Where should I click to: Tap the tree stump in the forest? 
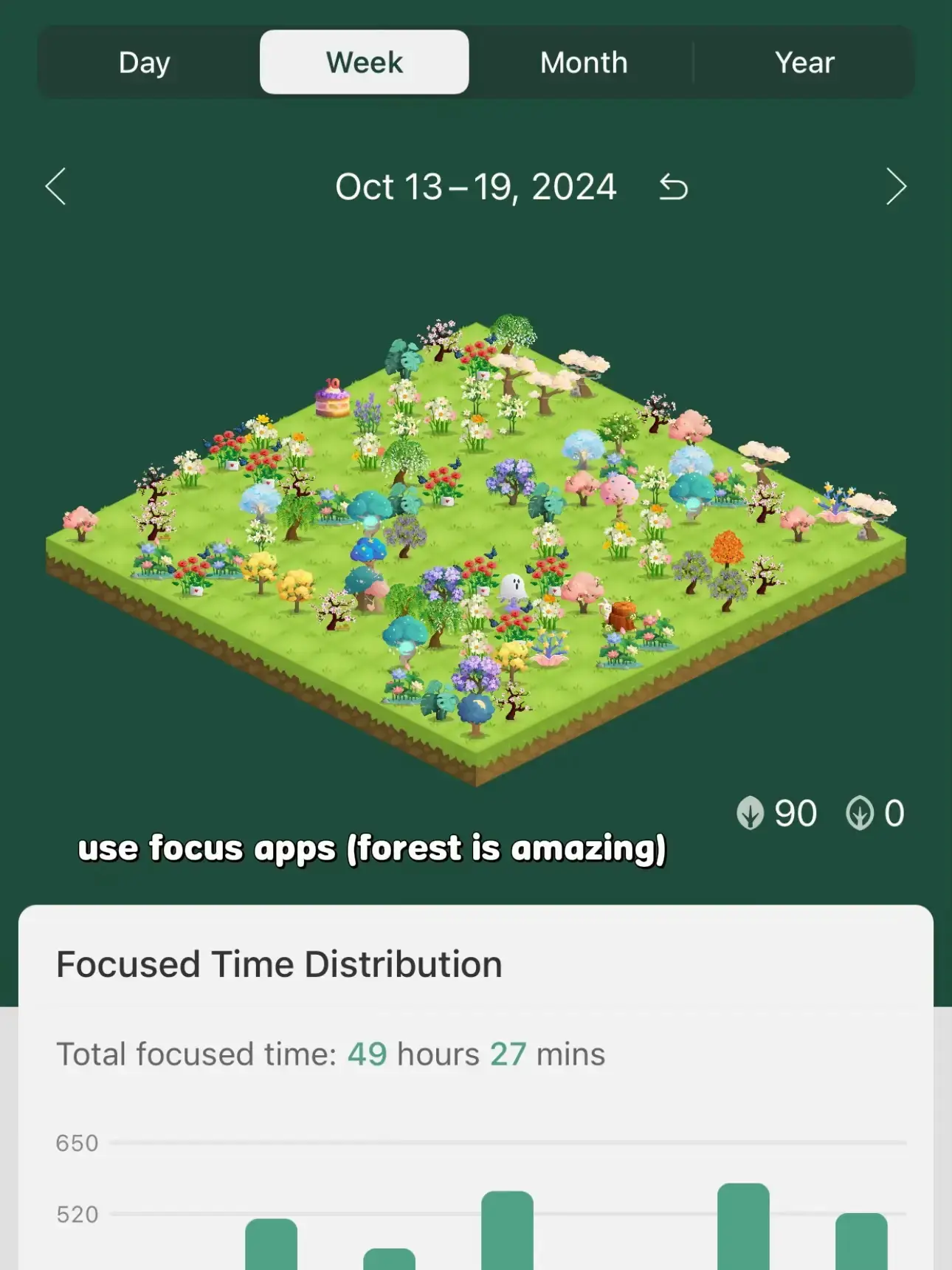click(622, 617)
